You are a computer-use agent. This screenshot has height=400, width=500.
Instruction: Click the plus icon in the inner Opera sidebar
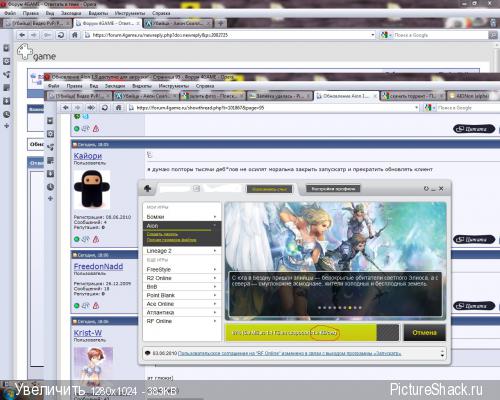pos(50,199)
